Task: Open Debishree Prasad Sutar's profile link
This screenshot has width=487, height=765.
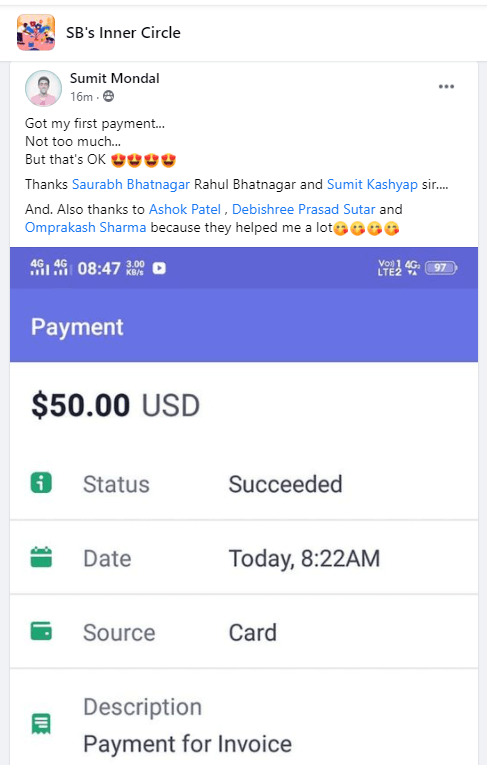Action: click(x=304, y=209)
